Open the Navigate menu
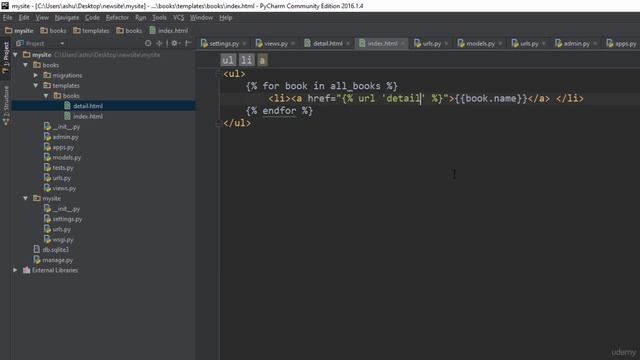This screenshot has width=640, height=360. (67, 18)
